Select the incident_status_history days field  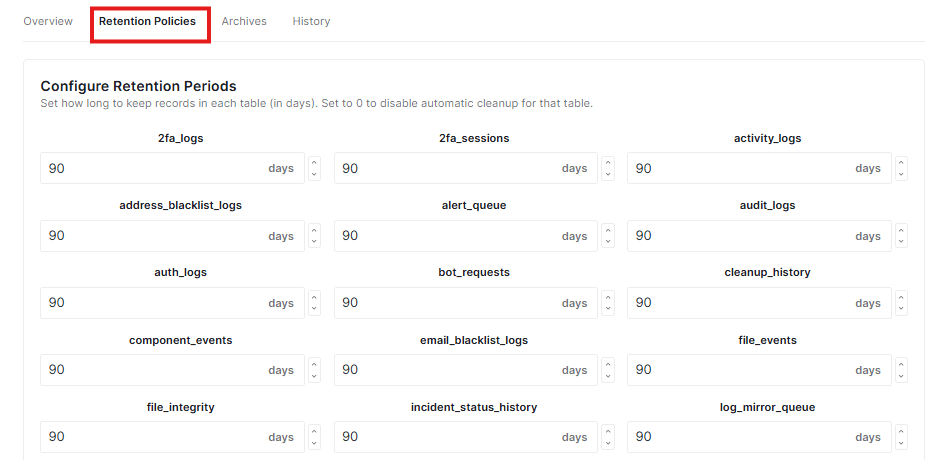click(445, 437)
